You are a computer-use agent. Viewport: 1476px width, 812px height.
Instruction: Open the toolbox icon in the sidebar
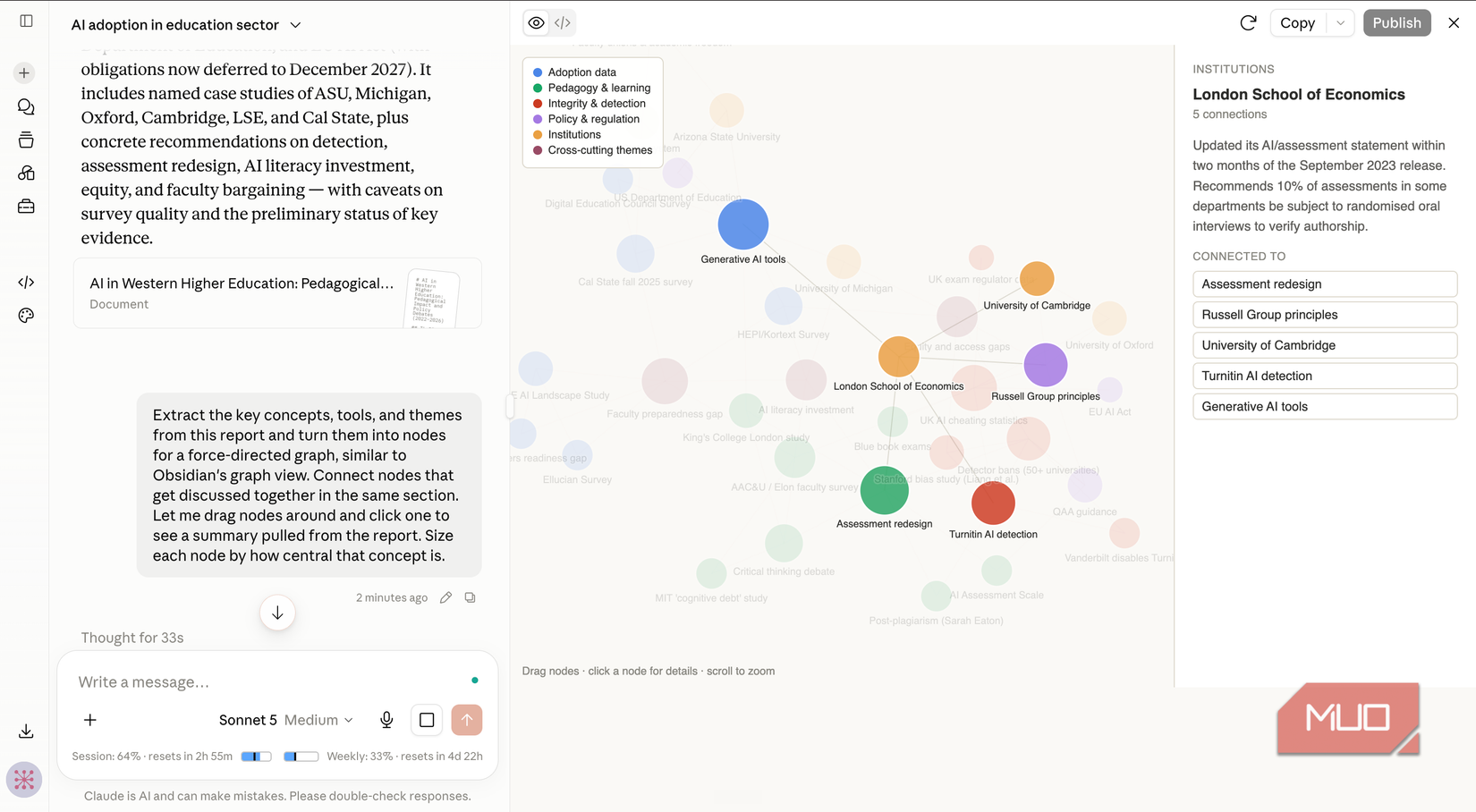(26, 206)
